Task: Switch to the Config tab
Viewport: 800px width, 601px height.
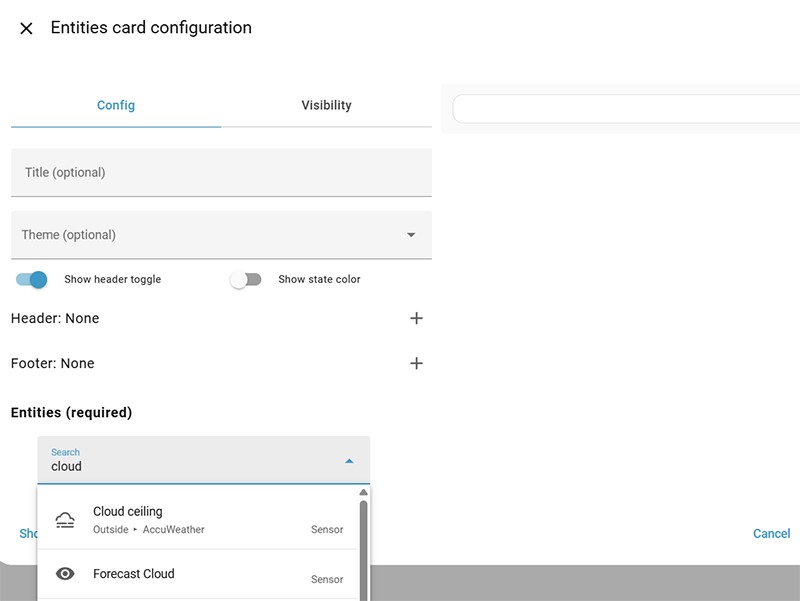Action: click(116, 105)
